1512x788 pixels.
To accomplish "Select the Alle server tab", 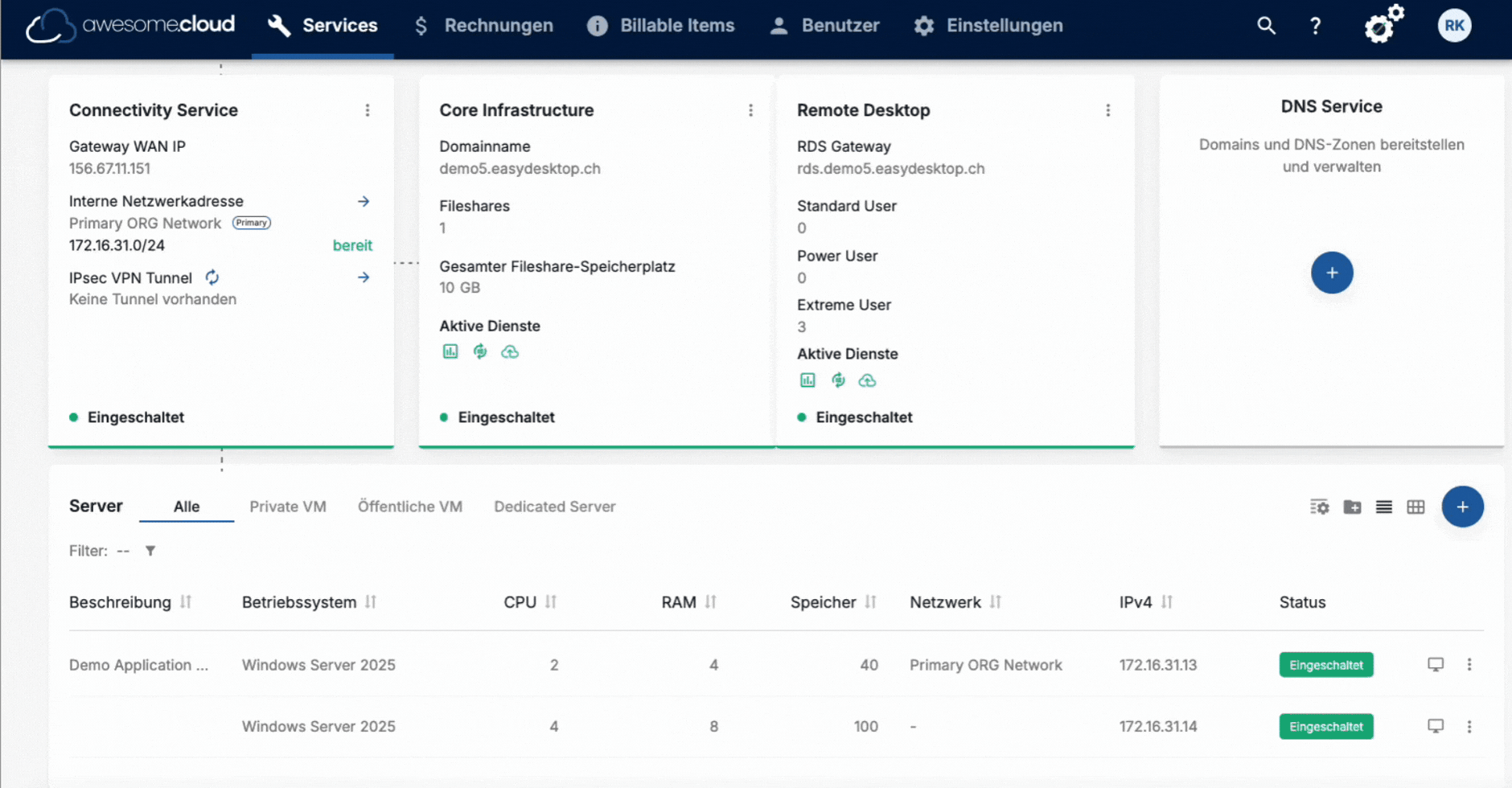I will click(x=187, y=507).
